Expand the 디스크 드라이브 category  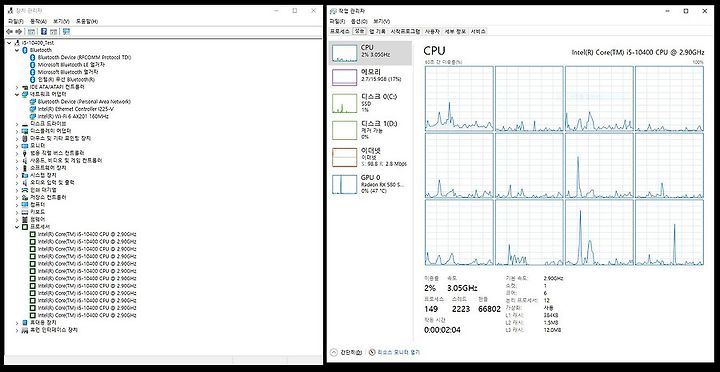17,124
